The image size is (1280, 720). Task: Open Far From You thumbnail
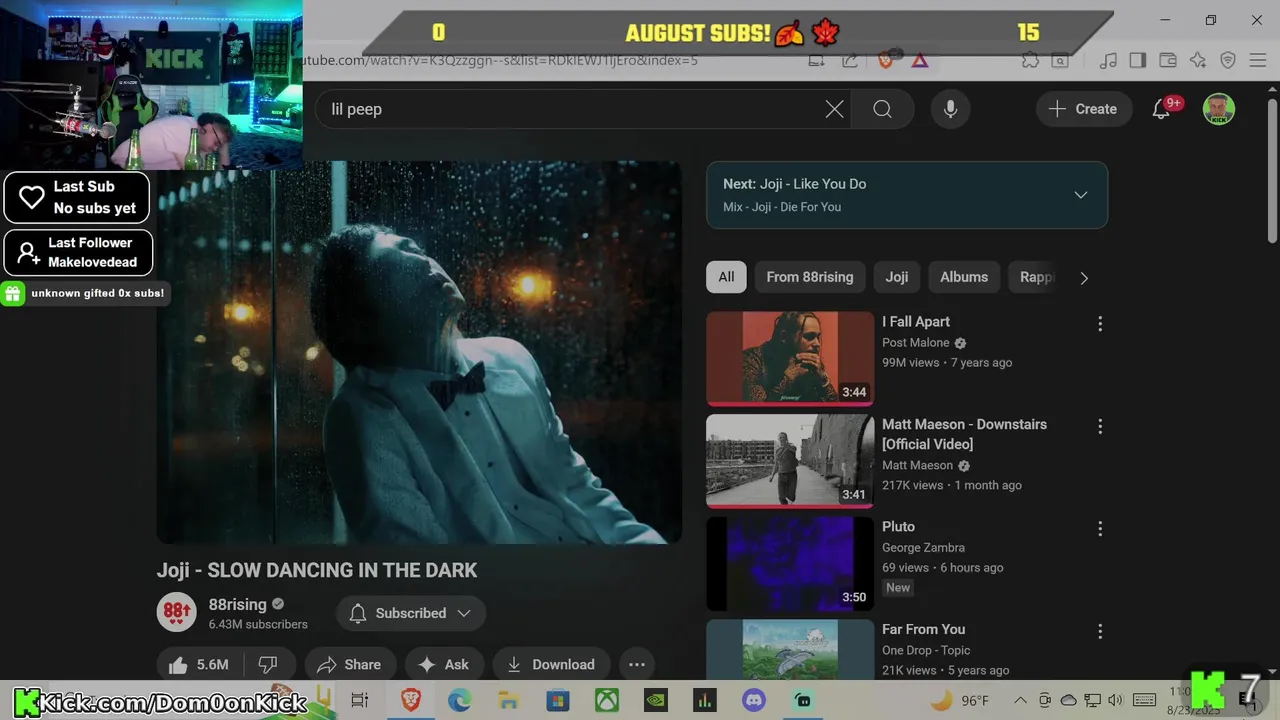790,650
